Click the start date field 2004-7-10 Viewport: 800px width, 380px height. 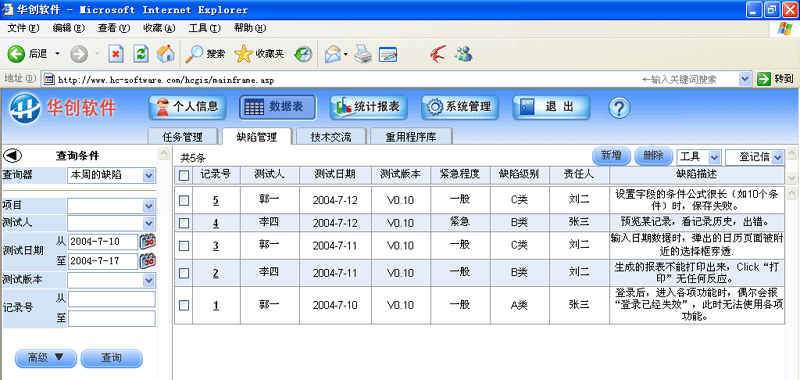[103, 241]
